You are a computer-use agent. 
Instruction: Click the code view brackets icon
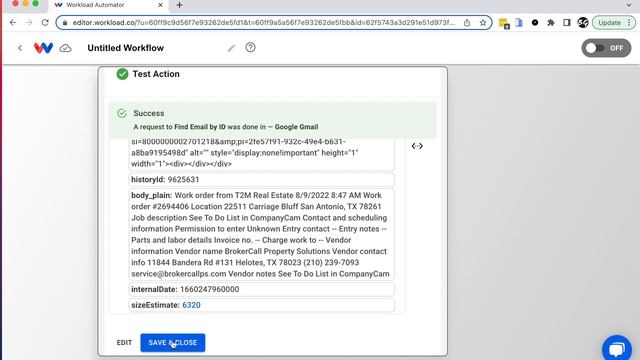pyautogui.click(x=417, y=146)
